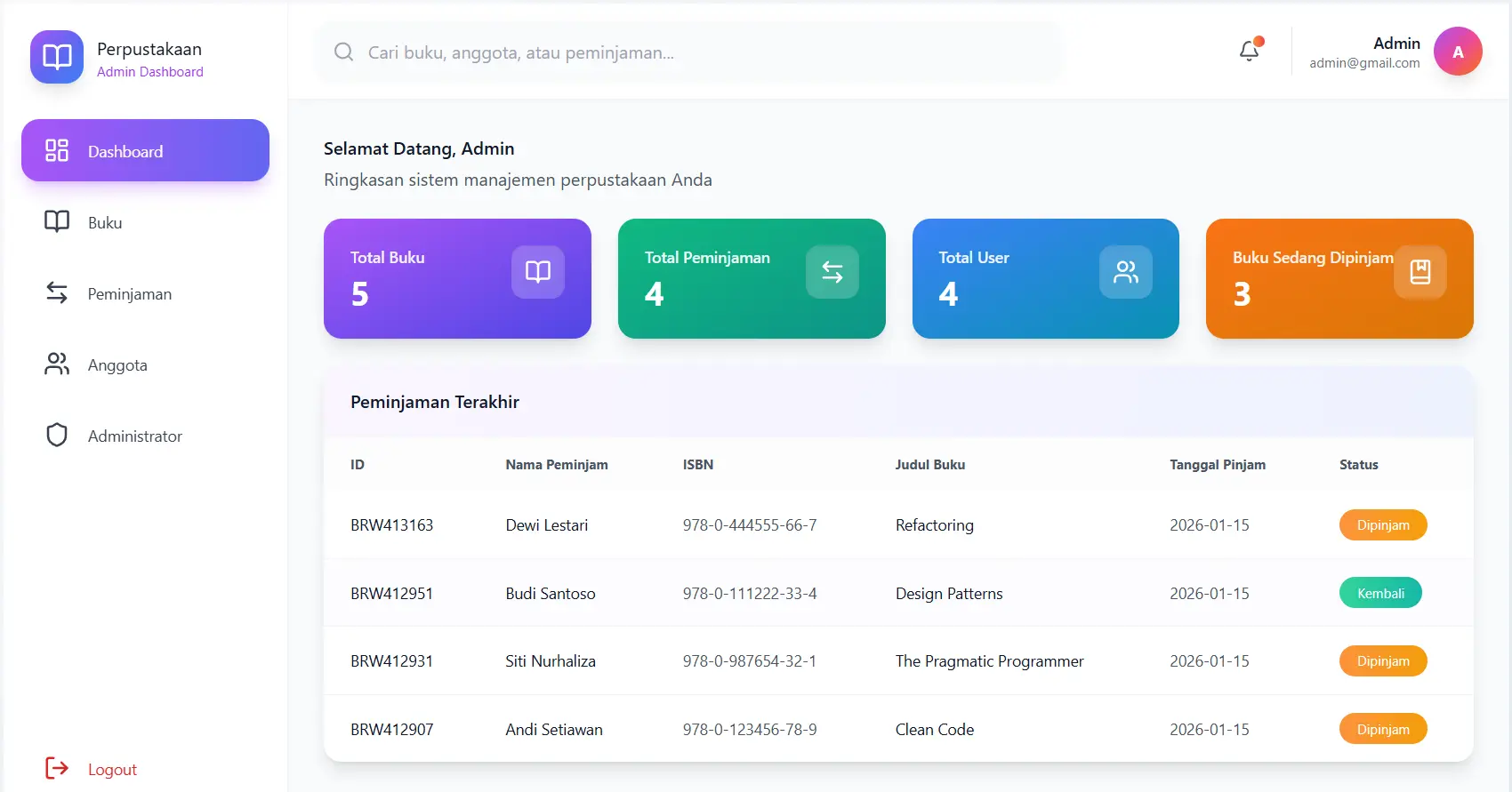Viewport: 1512px width, 792px height.
Task: Open notifications via the bell icon
Action: tap(1250, 51)
